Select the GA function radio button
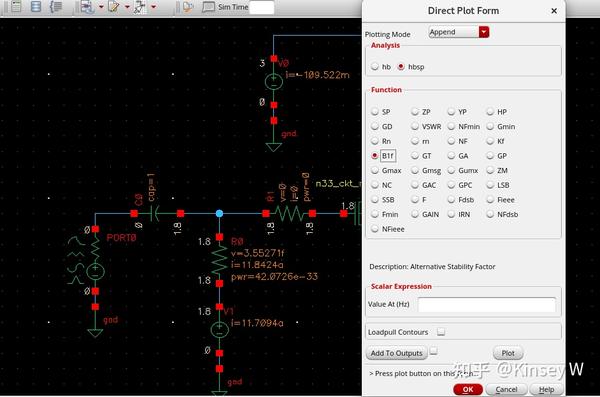 pyautogui.click(x=451, y=155)
